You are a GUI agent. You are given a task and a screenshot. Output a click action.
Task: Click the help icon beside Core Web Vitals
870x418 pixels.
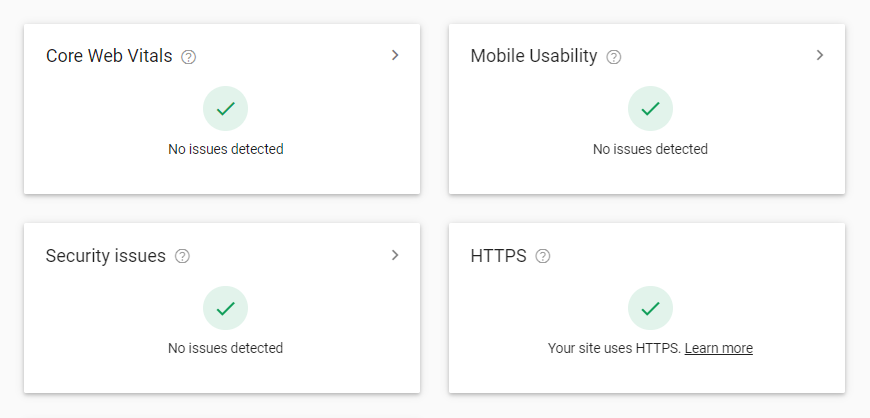[189, 57]
